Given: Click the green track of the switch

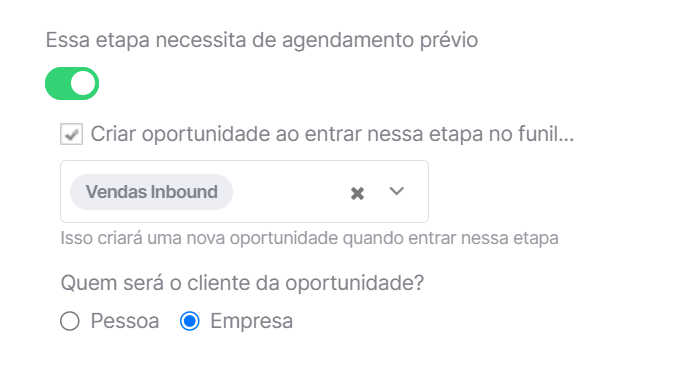Looking at the screenshot, I should coord(58,83).
